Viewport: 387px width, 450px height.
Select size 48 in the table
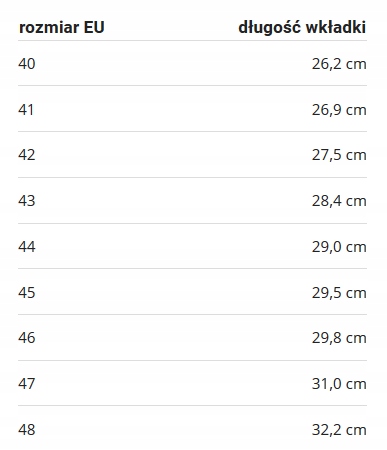(x=27, y=430)
